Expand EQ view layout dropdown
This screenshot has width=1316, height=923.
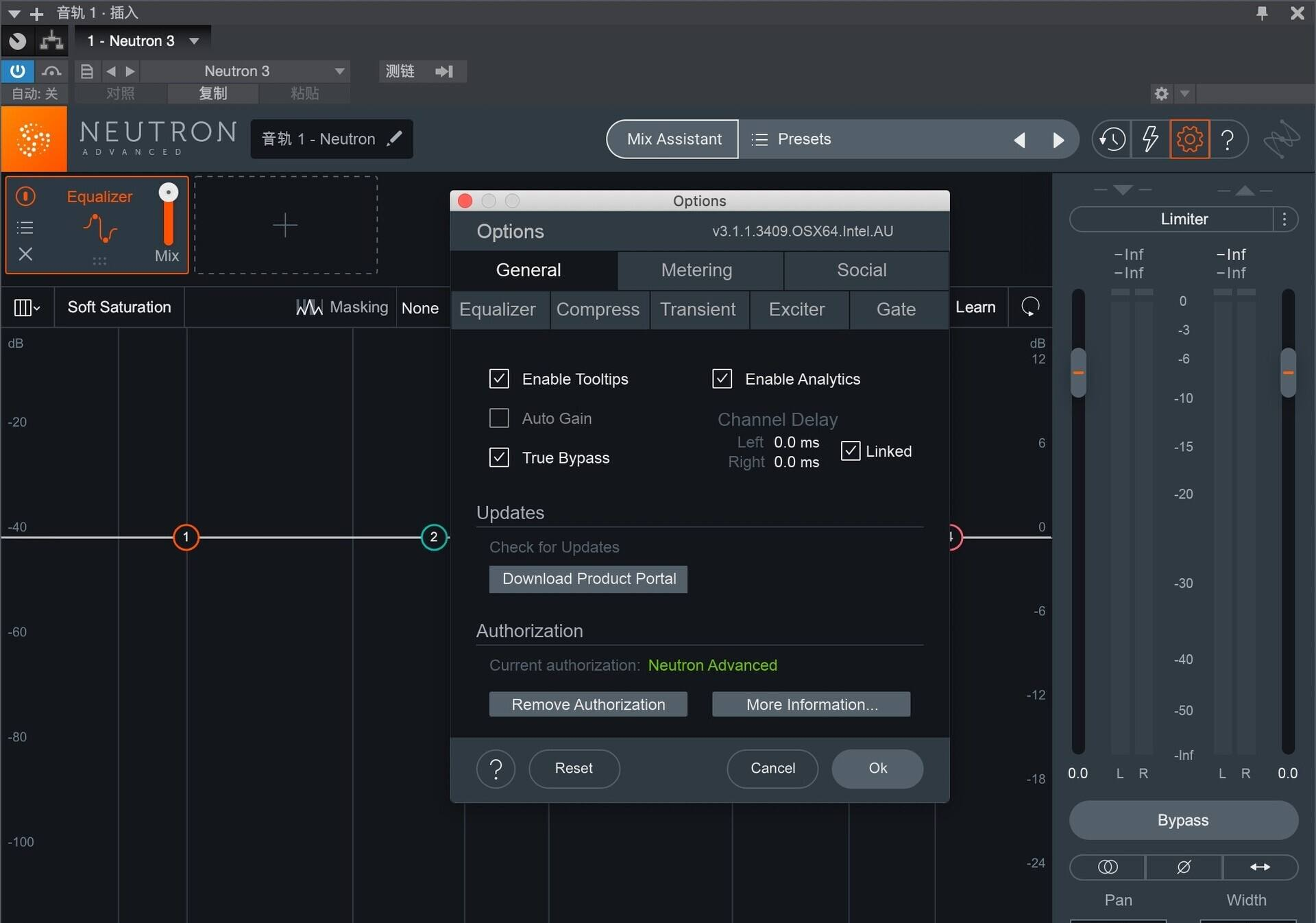click(27, 307)
